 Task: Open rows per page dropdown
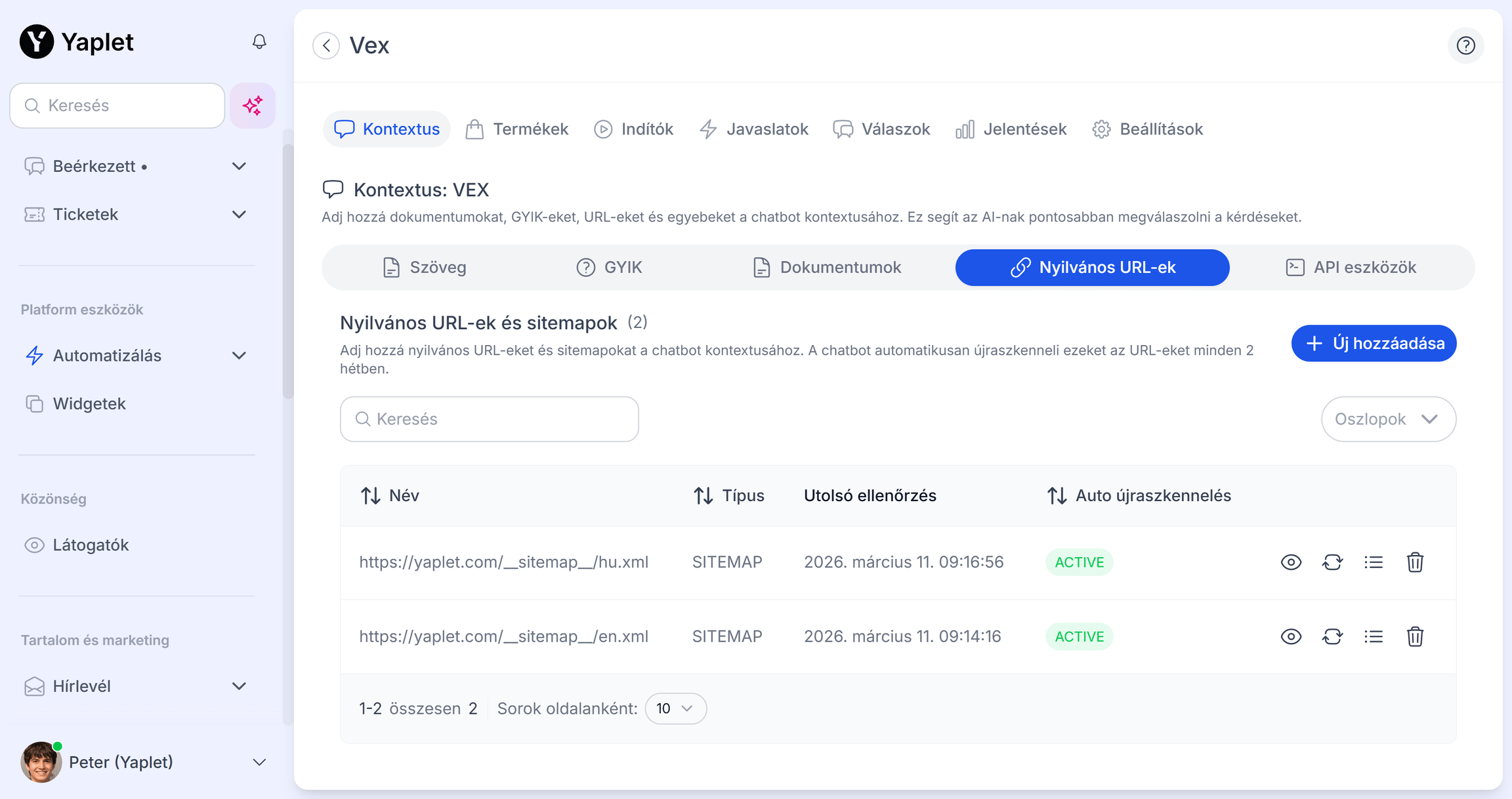(x=675, y=708)
